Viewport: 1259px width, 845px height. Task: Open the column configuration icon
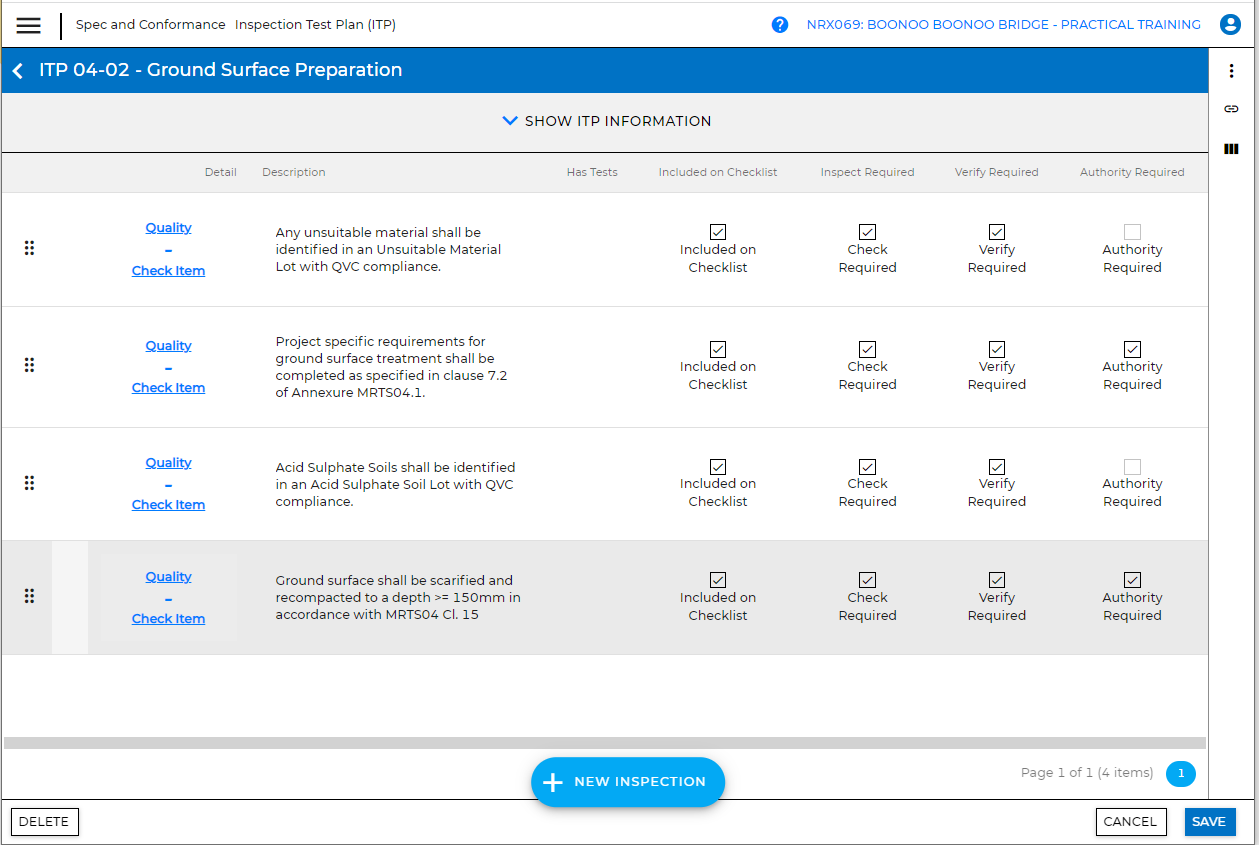coord(1231,148)
